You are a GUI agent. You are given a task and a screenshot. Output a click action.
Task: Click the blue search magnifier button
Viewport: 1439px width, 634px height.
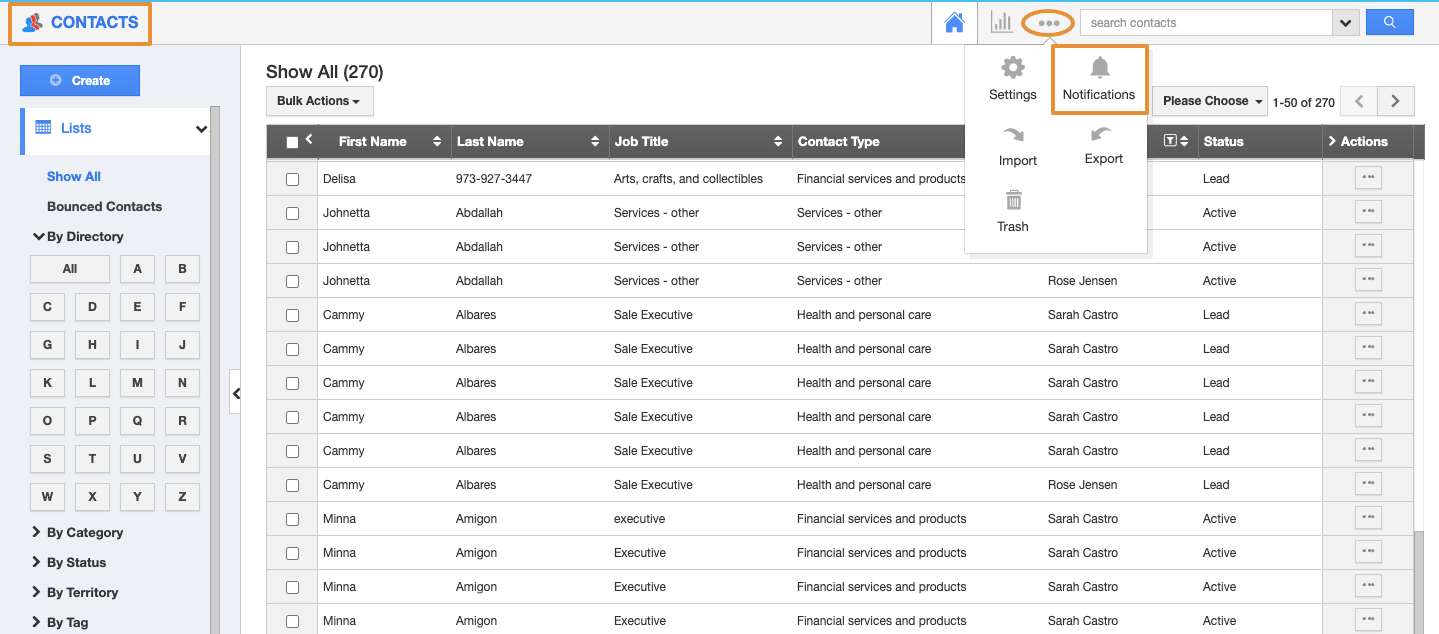coord(1389,22)
